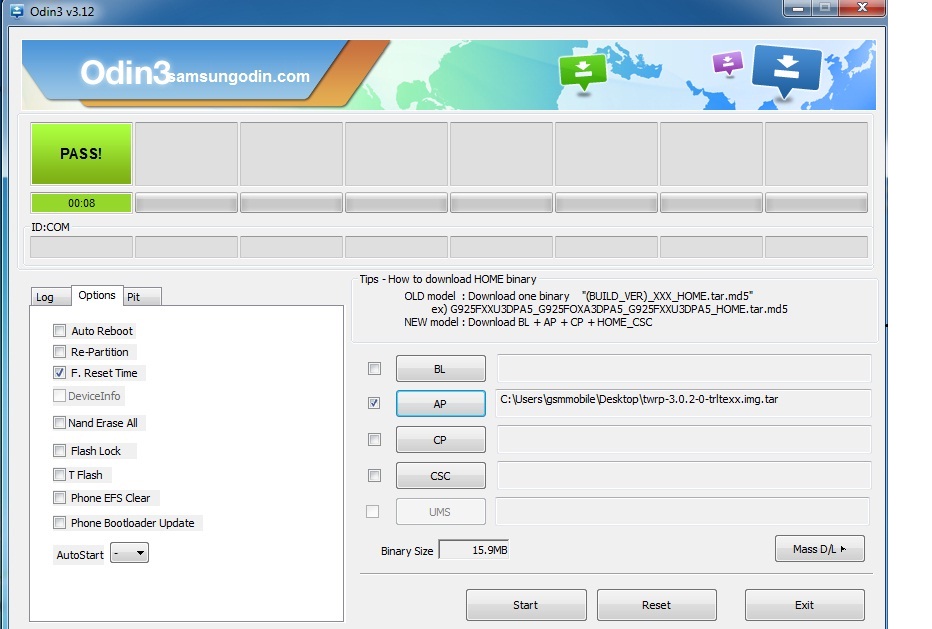Open the Pit tab
The height and width of the screenshot is (629, 932).
tap(142, 297)
